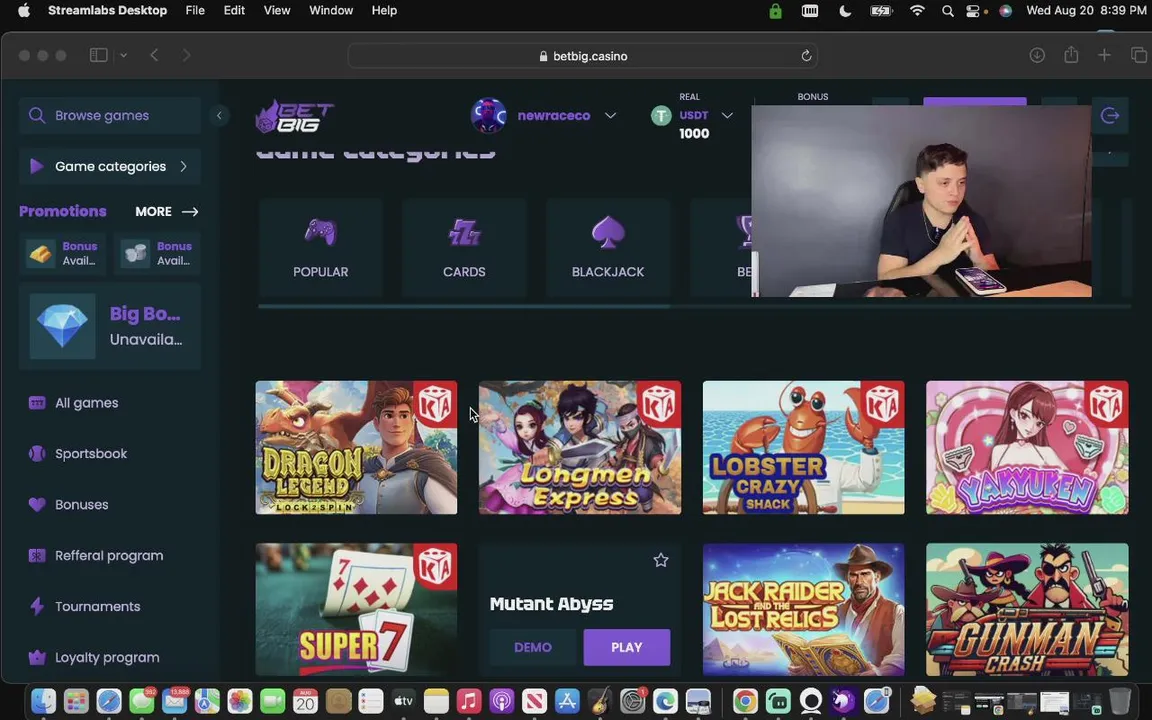Open Jack Raider and the Lost Relics
Screen dimensions: 1152x720
pos(804,610)
